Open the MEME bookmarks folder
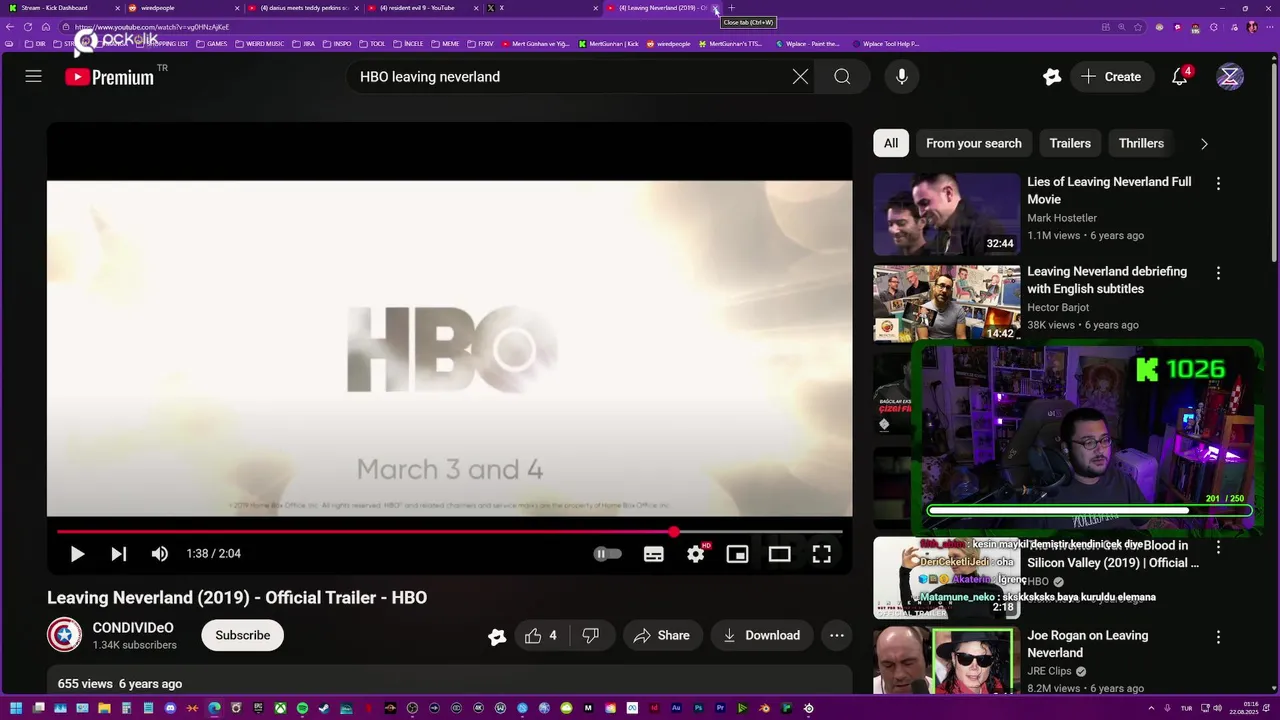This screenshot has height=720, width=1280. pos(445,44)
